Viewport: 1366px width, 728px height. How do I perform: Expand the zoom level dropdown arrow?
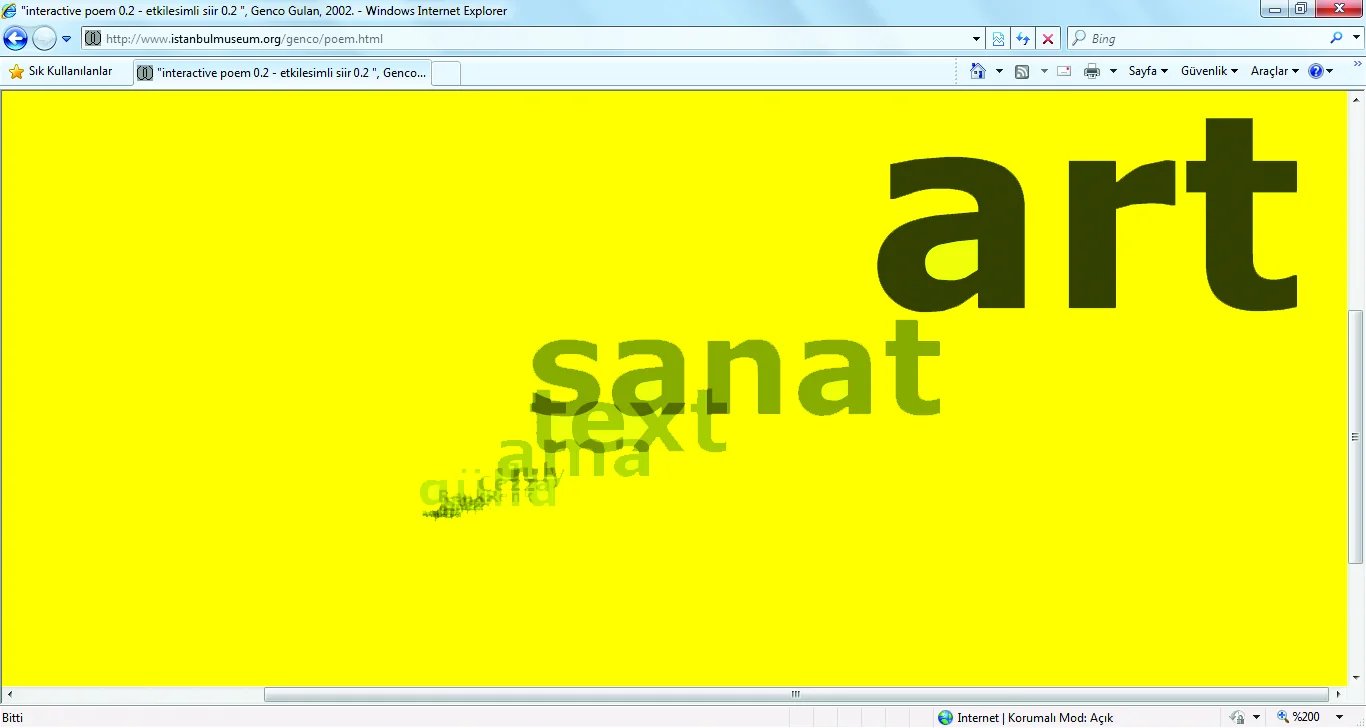pos(1340,717)
